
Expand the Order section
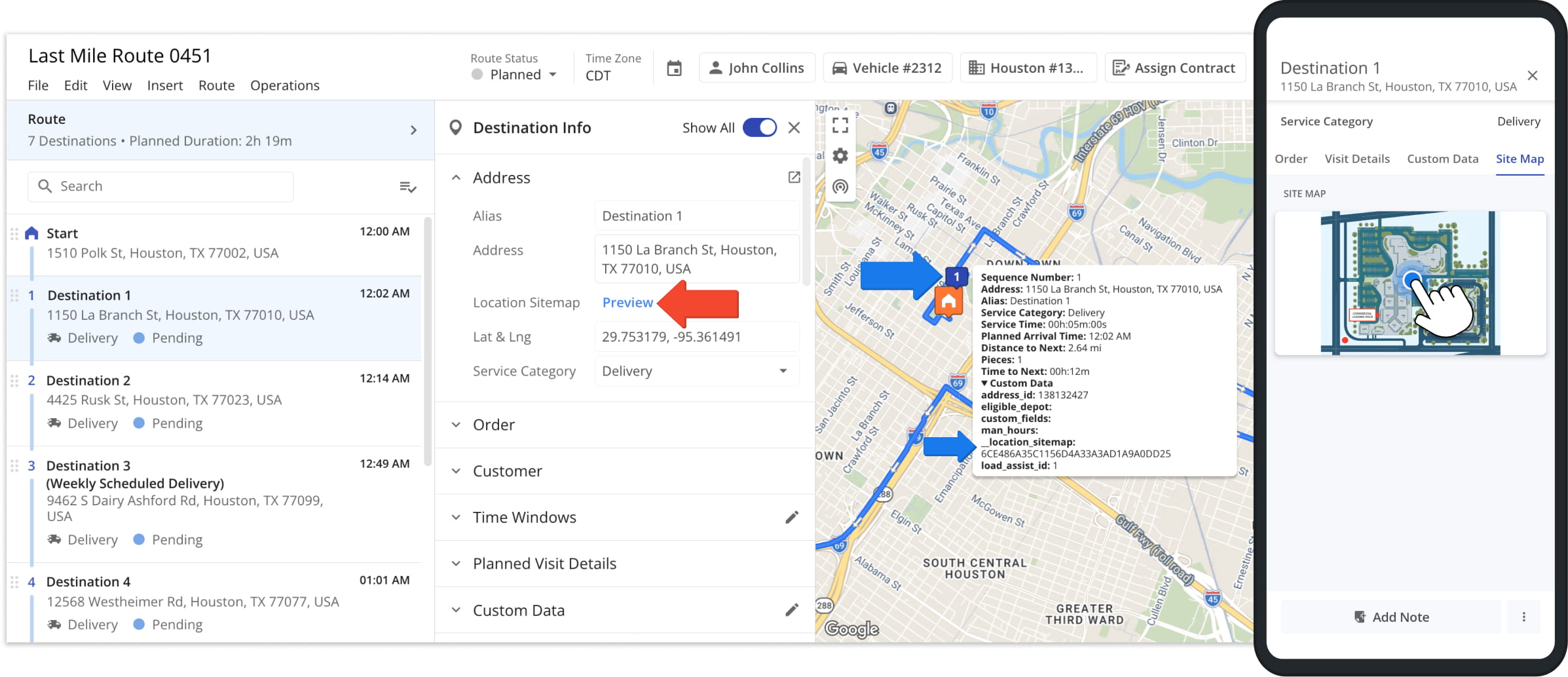(456, 425)
